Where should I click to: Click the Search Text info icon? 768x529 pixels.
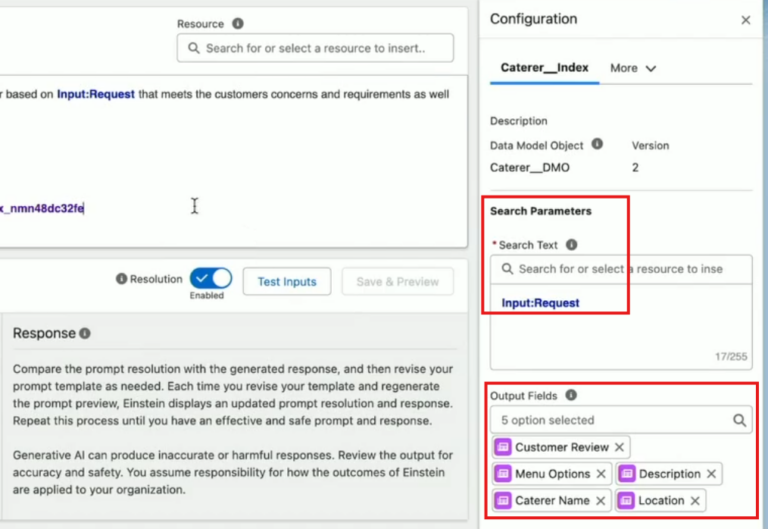pos(571,245)
